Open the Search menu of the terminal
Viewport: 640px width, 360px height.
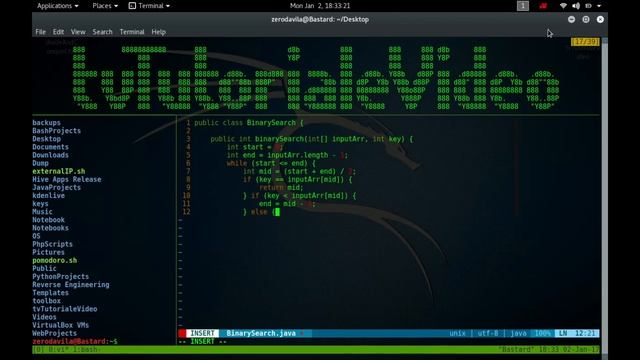point(102,32)
